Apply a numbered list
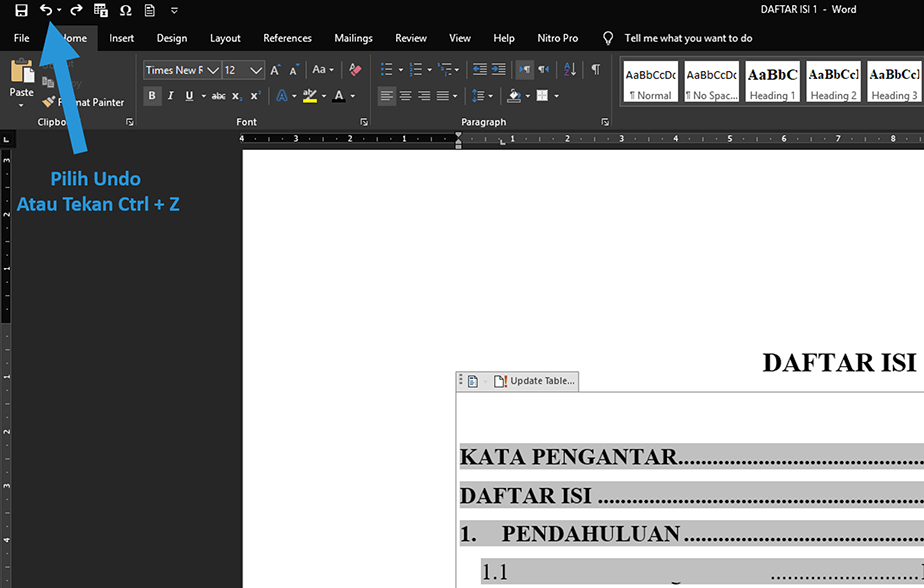This screenshot has width=924, height=588. click(x=416, y=70)
